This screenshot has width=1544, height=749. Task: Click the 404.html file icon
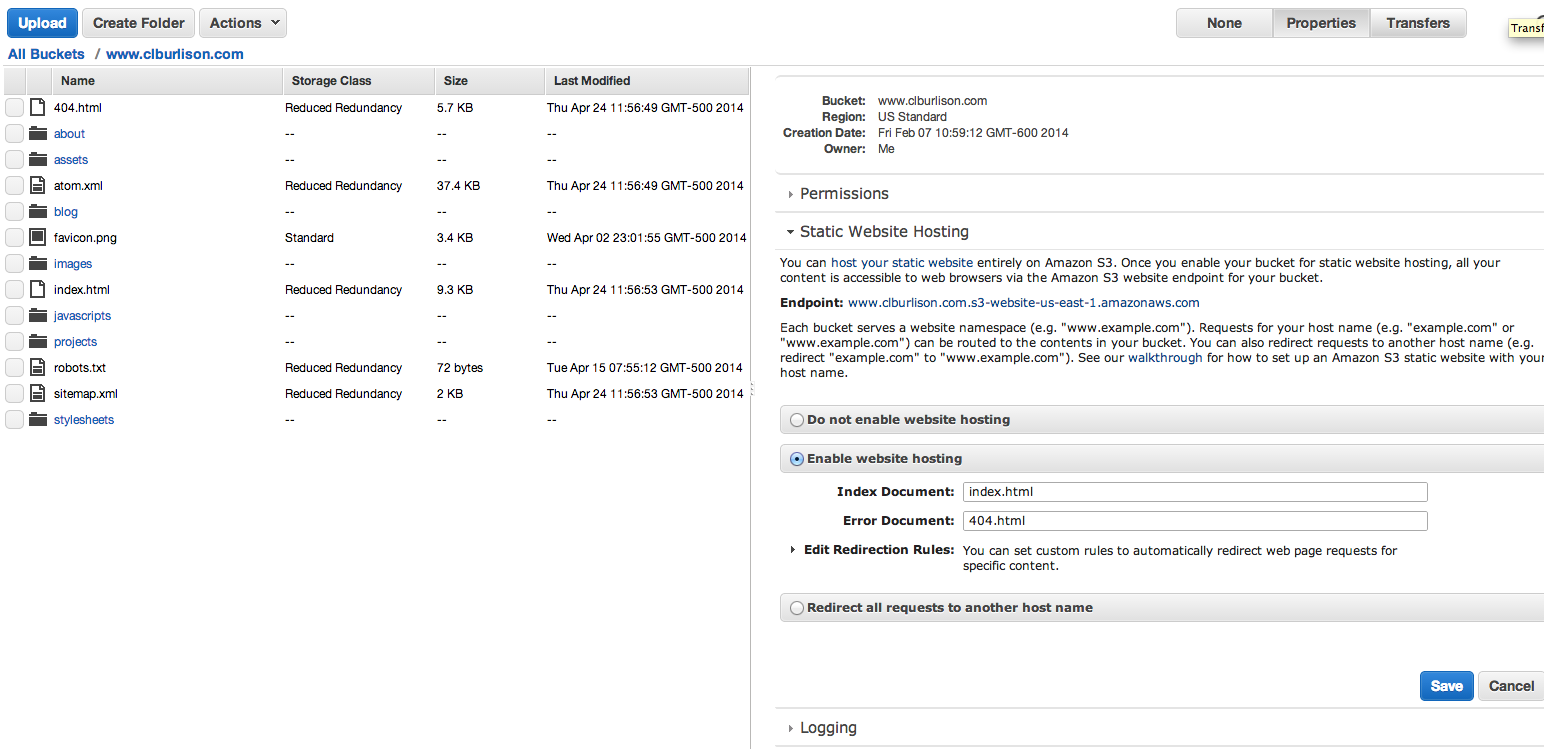click(38, 107)
